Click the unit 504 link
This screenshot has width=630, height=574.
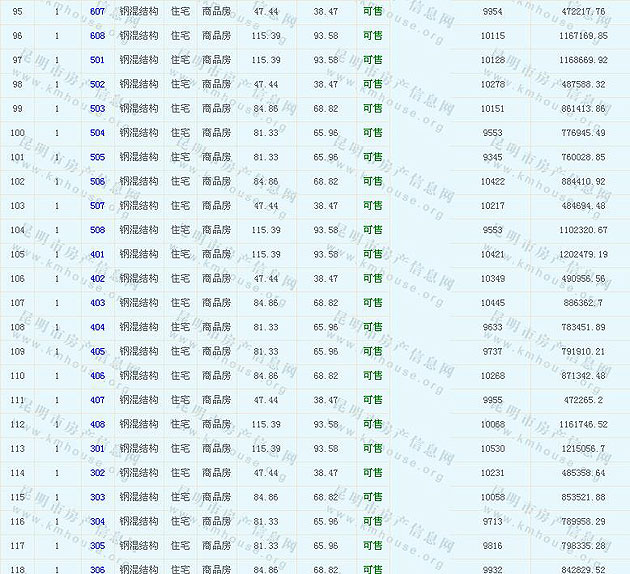coord(97,133)
